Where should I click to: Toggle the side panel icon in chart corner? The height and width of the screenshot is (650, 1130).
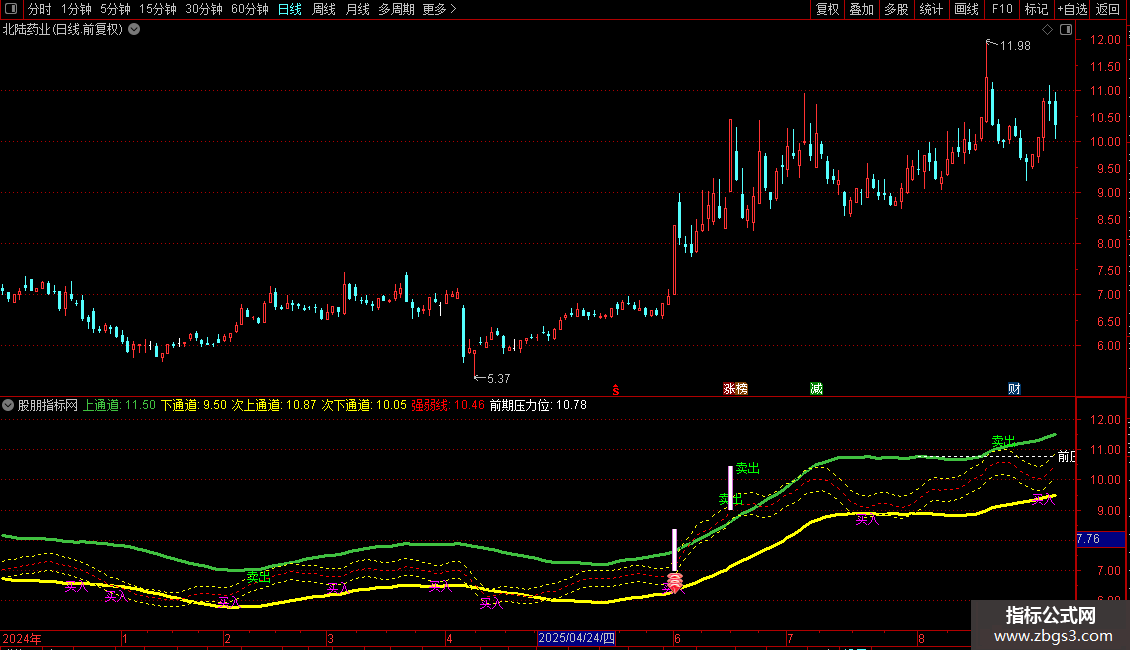[1066, 30]
